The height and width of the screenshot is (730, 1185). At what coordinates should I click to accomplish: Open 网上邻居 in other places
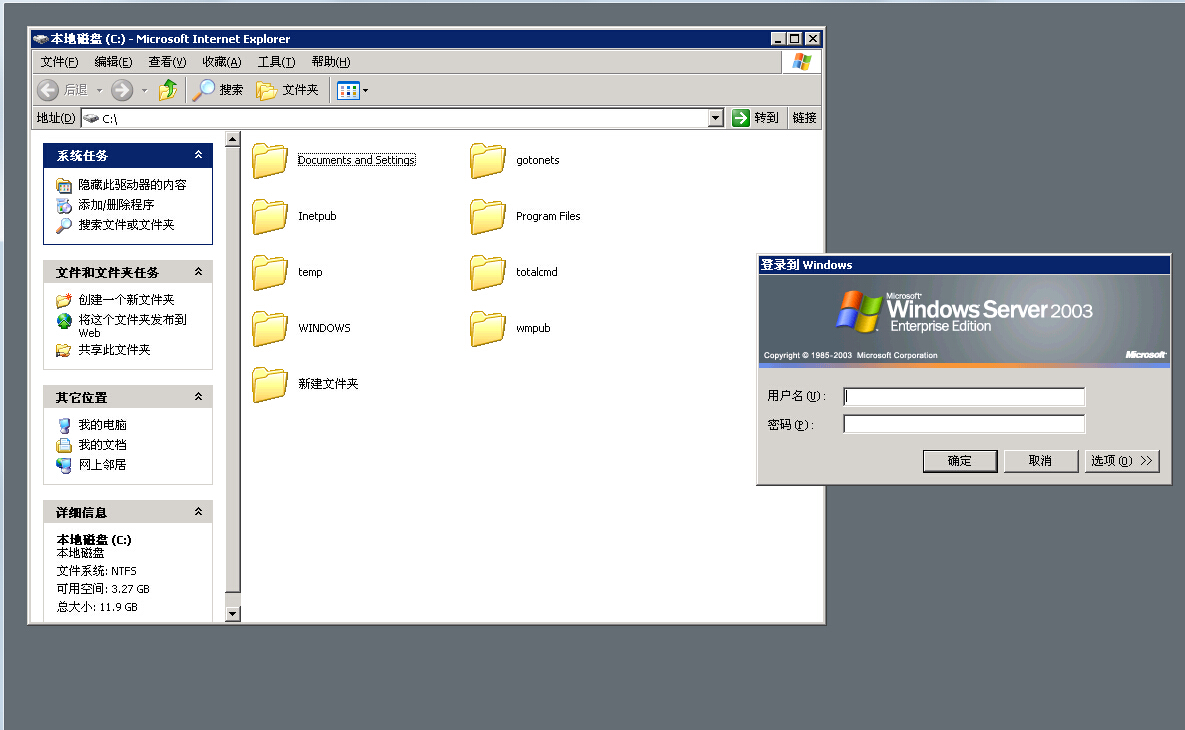tap(102, 465)
